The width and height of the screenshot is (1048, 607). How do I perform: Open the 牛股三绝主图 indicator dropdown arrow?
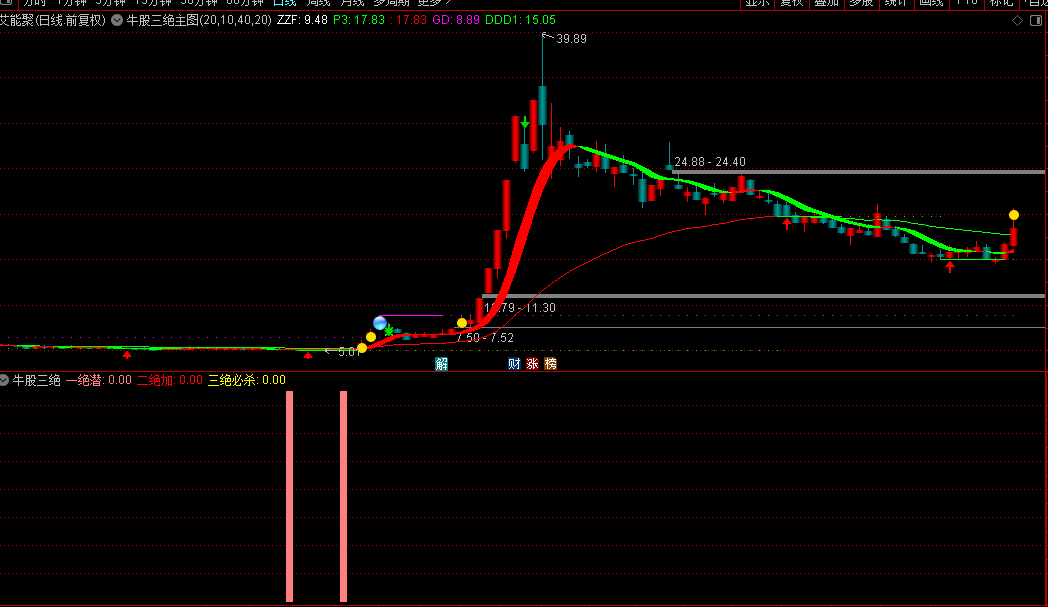(x=117, y=20)
